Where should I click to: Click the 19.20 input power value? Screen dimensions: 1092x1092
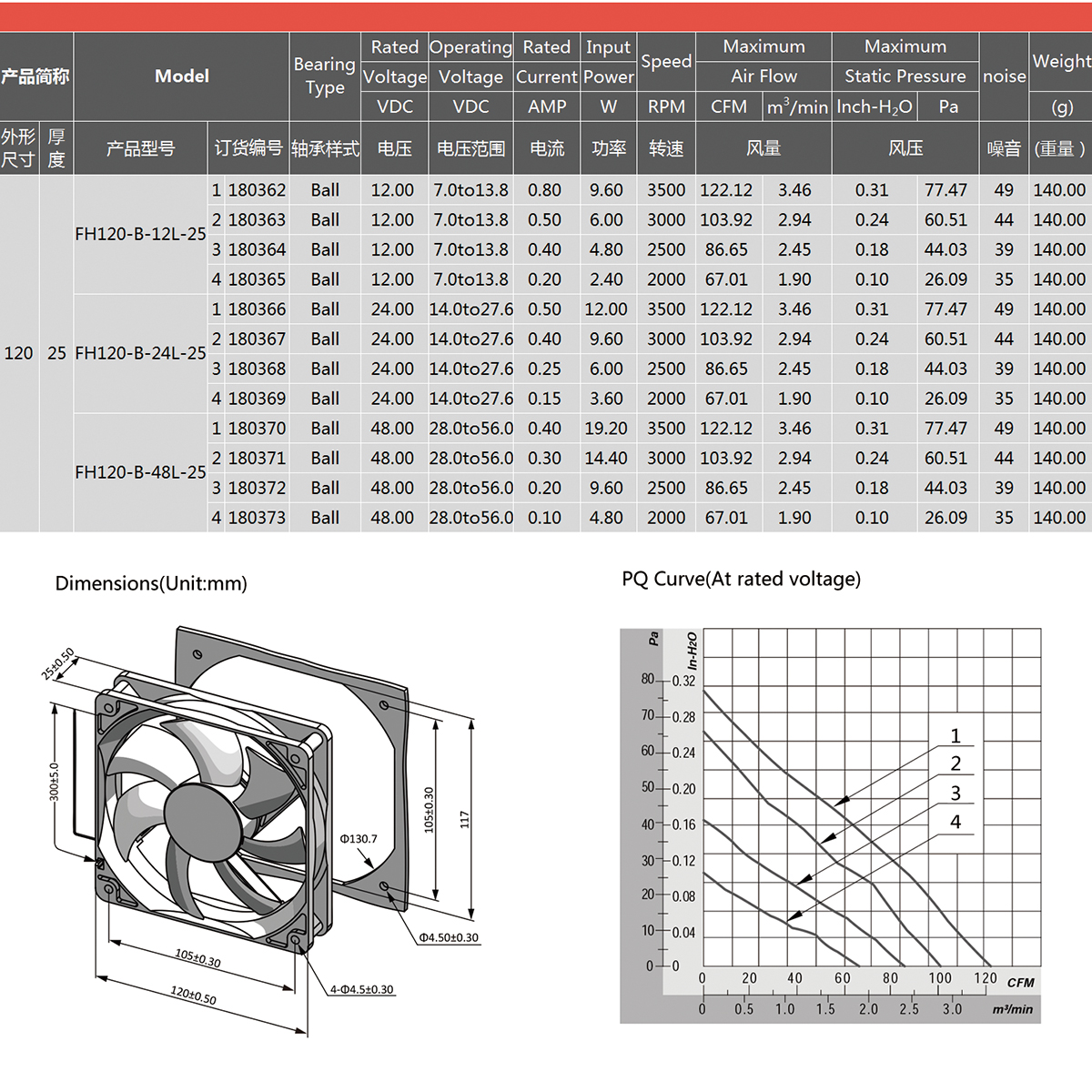(606, 429)
